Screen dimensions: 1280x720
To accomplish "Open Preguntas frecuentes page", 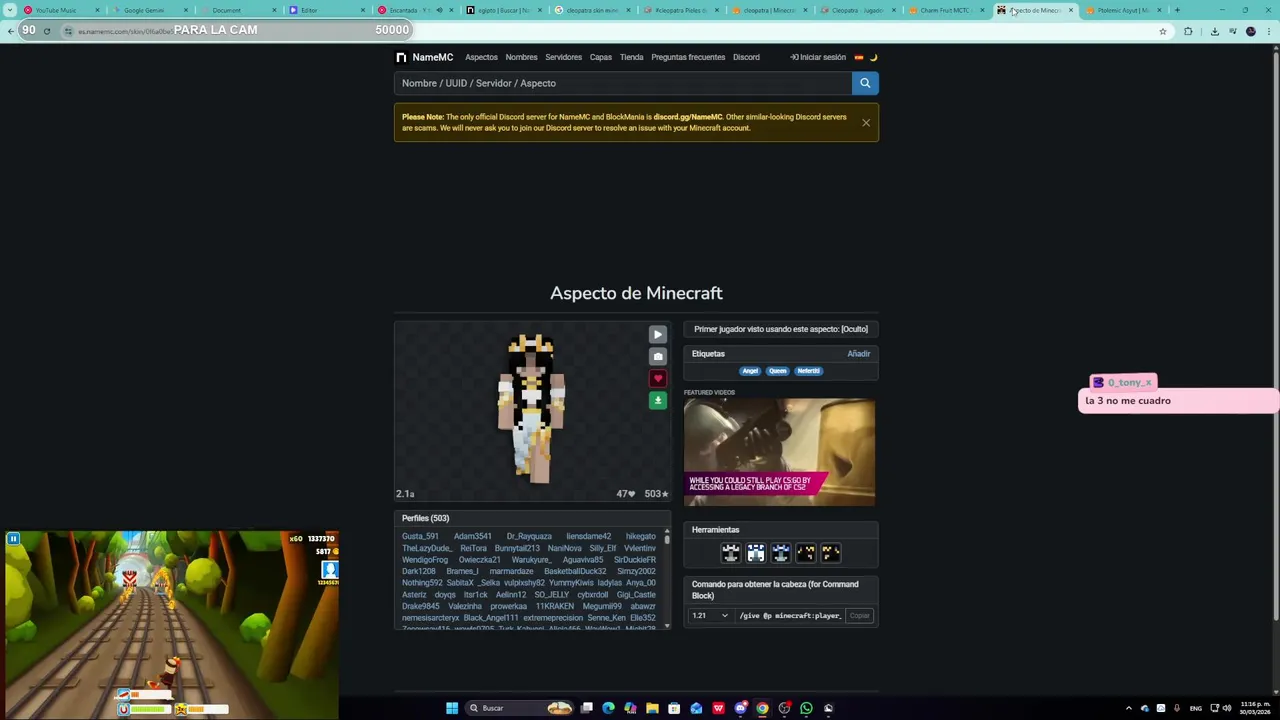I will point(688,57).
